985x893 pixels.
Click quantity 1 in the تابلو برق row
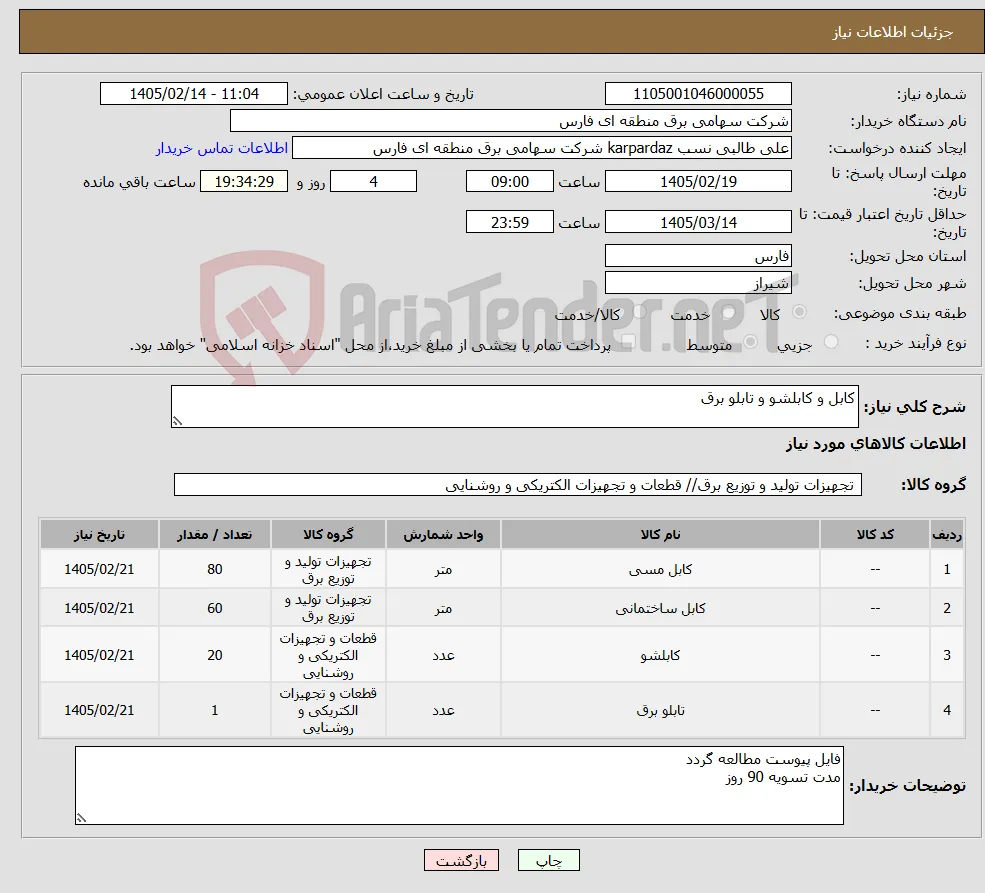215,710
